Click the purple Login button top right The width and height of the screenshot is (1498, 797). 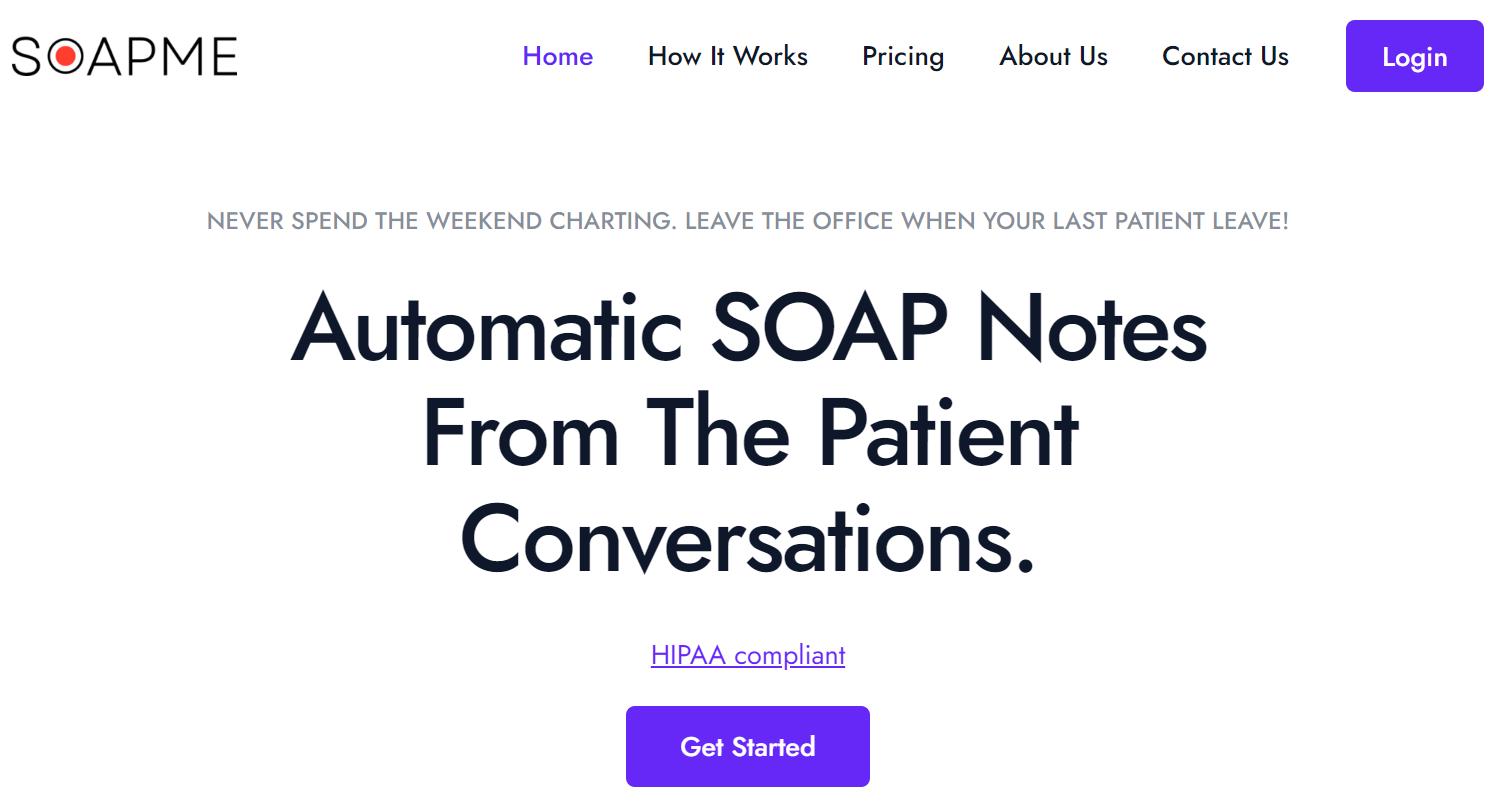(1413, 56)
